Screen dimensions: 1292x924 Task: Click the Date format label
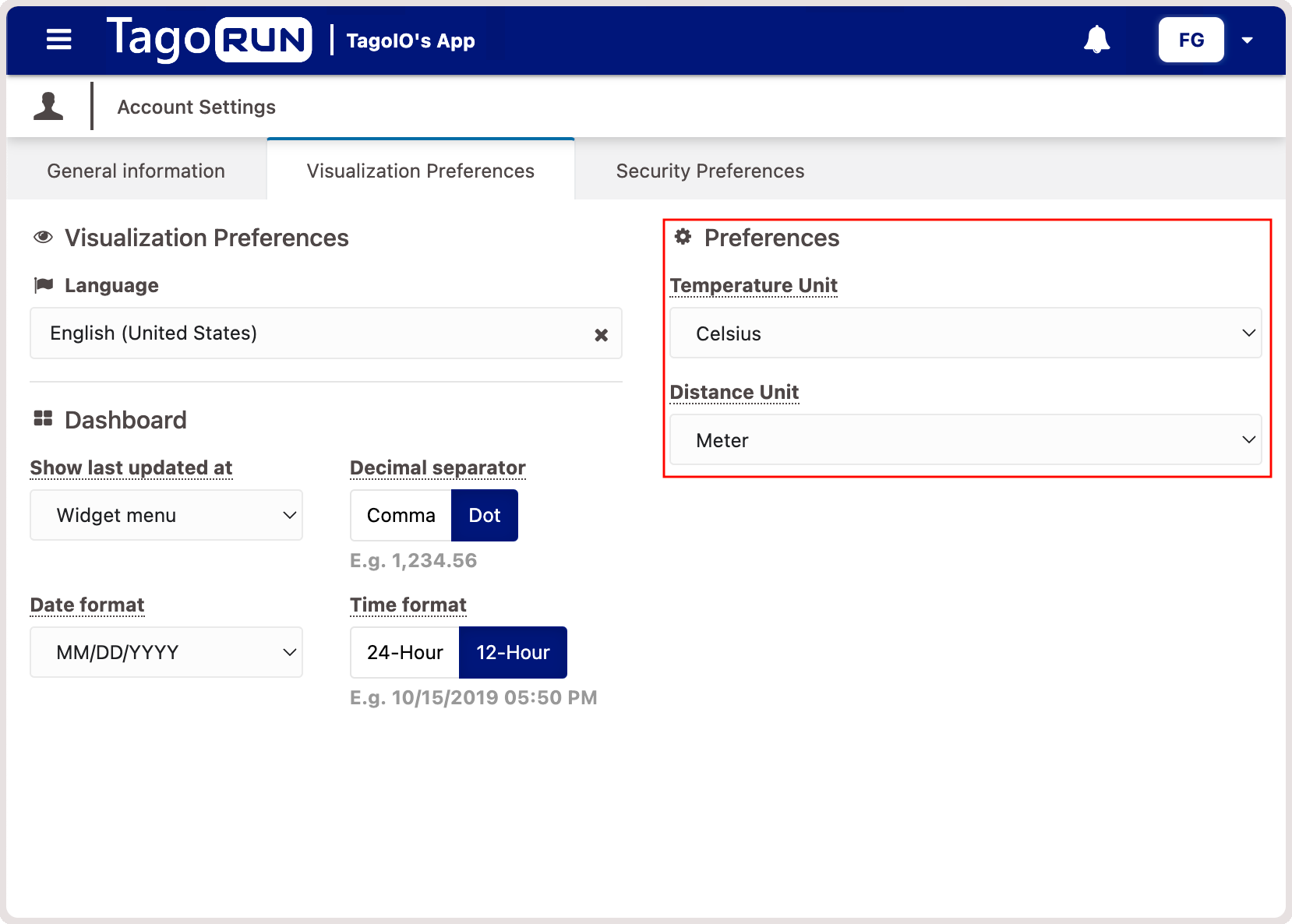[x=87, y=605]
